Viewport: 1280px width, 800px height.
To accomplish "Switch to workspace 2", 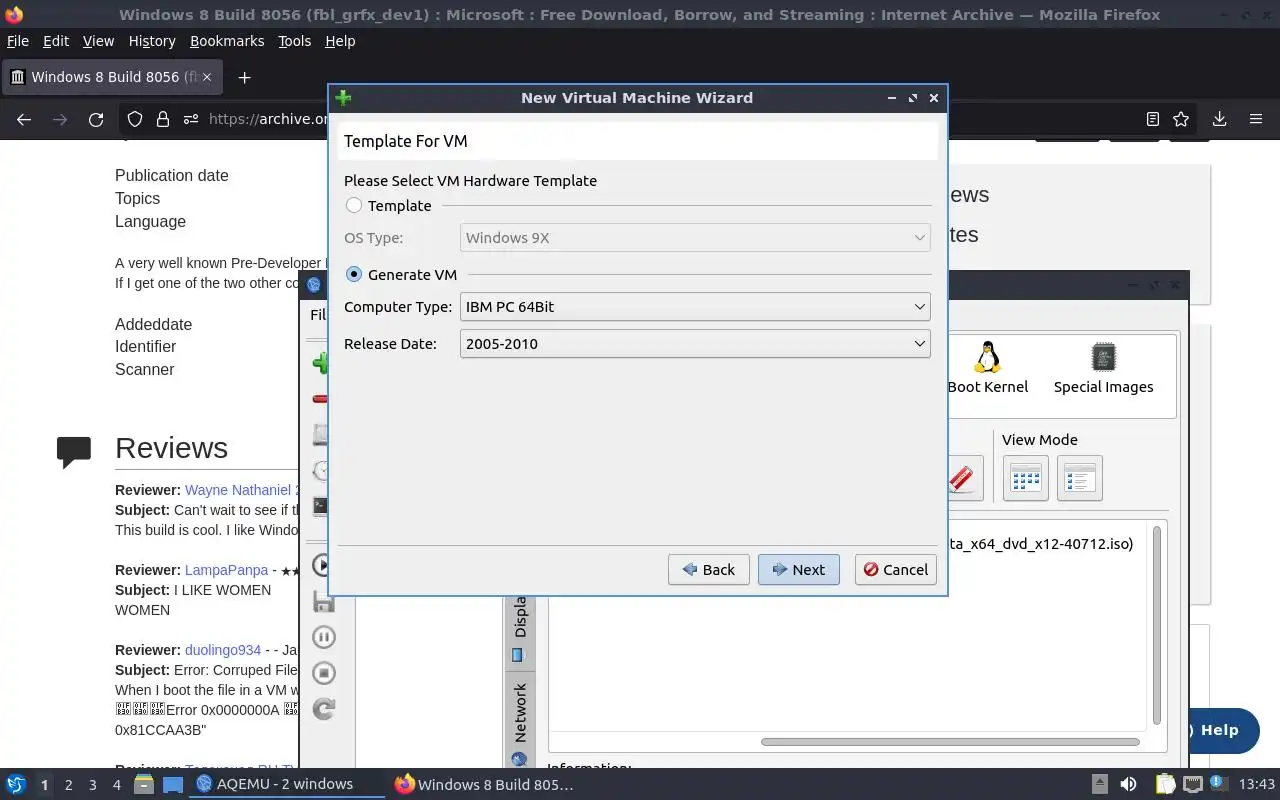I will click(68, 785).
